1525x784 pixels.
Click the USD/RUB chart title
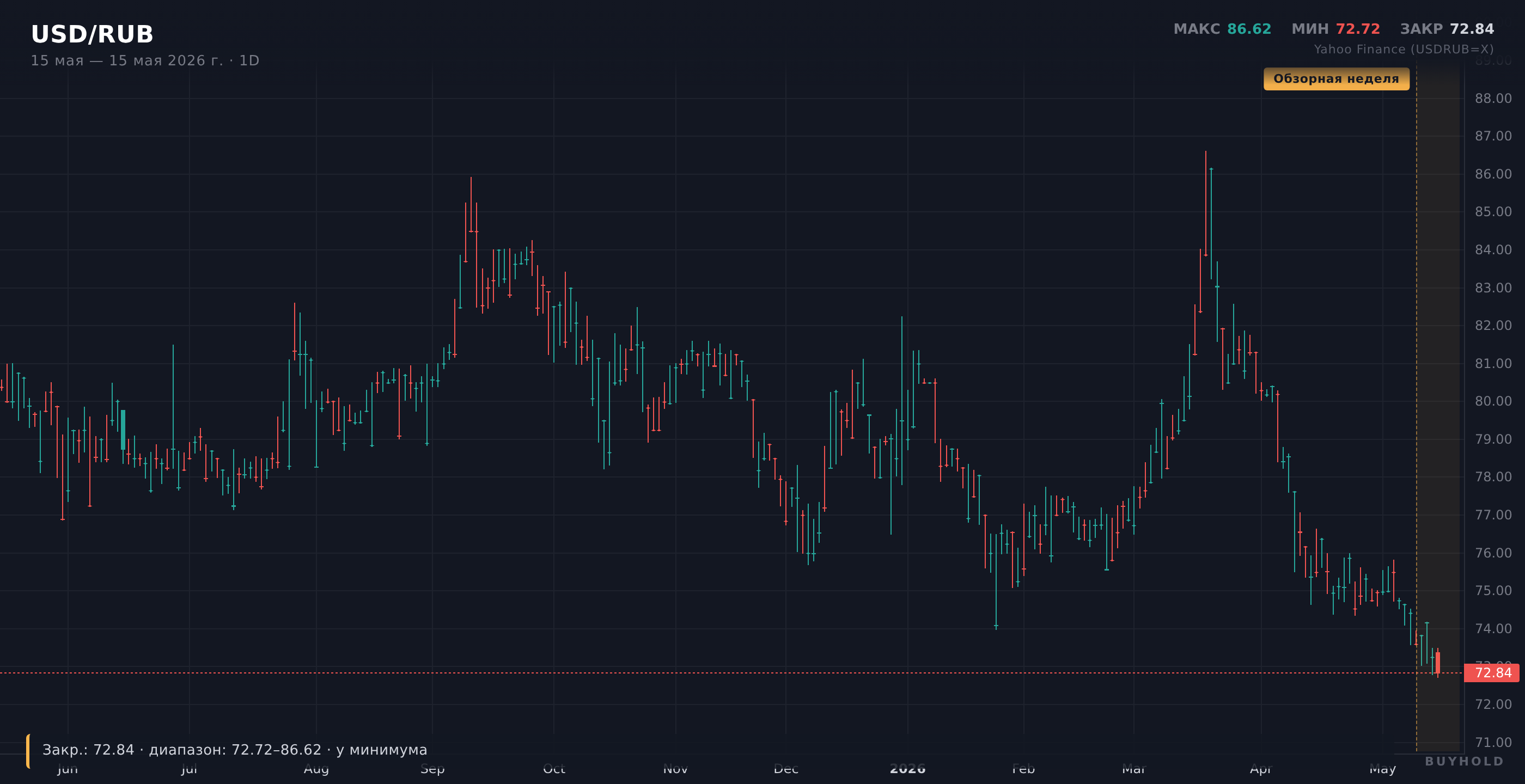[91, 34]
